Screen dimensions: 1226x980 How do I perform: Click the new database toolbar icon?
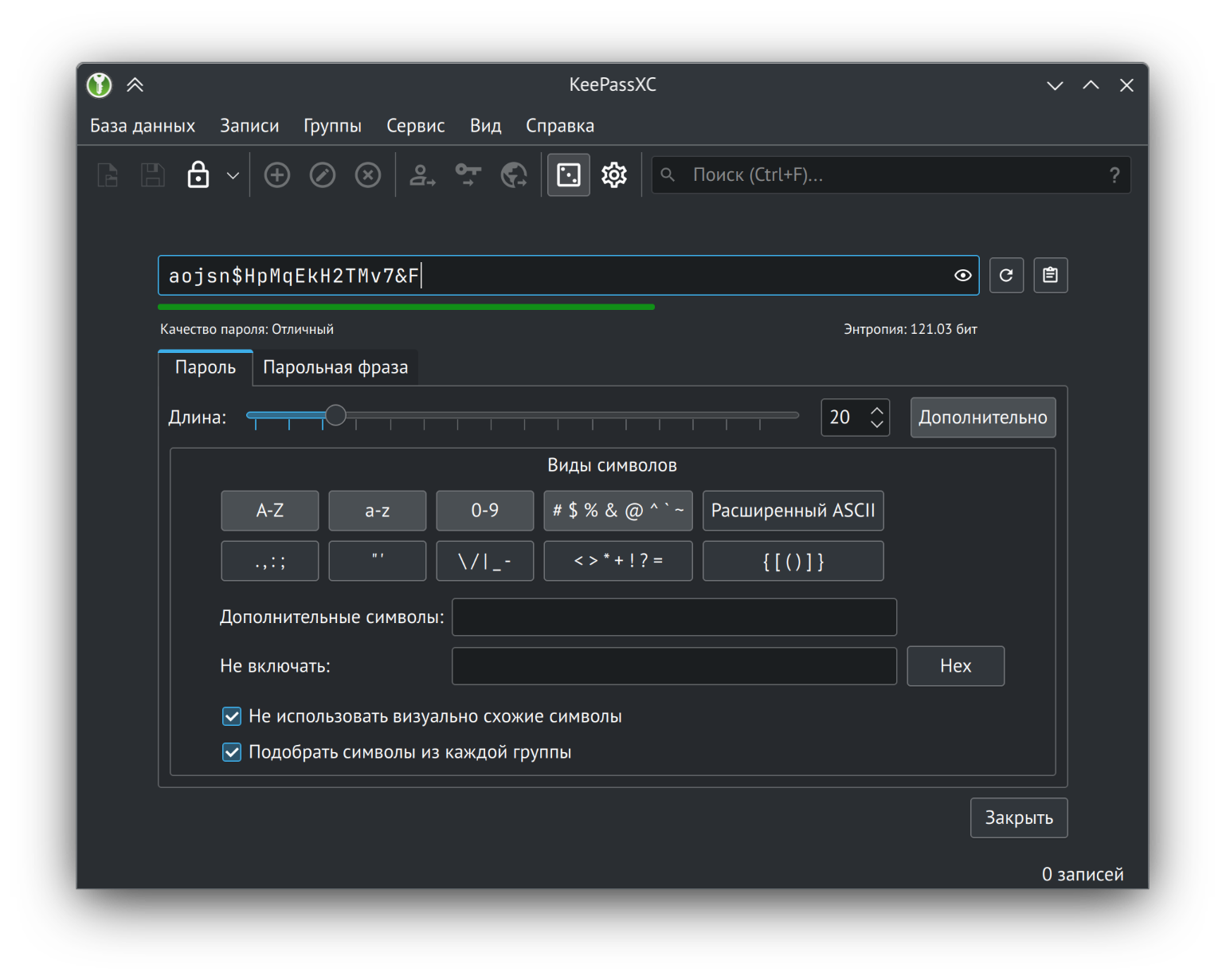click(108, 174)
